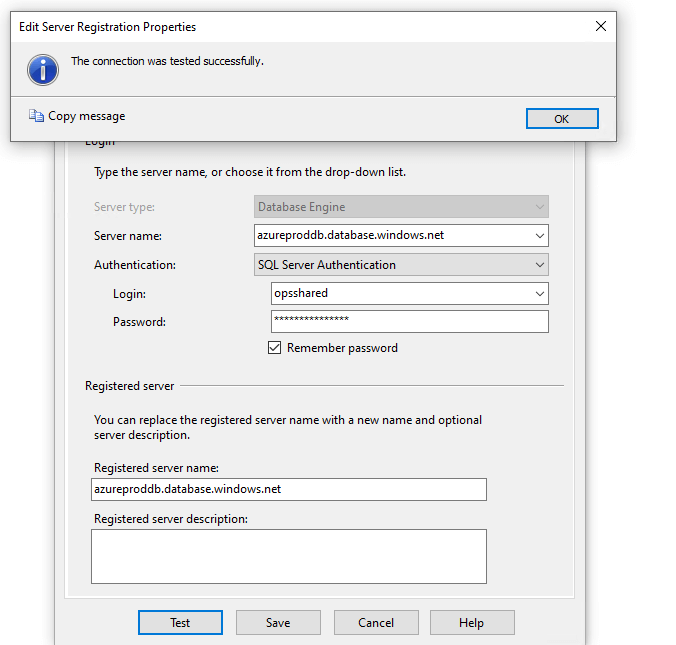Enable the Remember password checkbox
The height and width of the screenshot is (645, 676).
click(274, 348)
